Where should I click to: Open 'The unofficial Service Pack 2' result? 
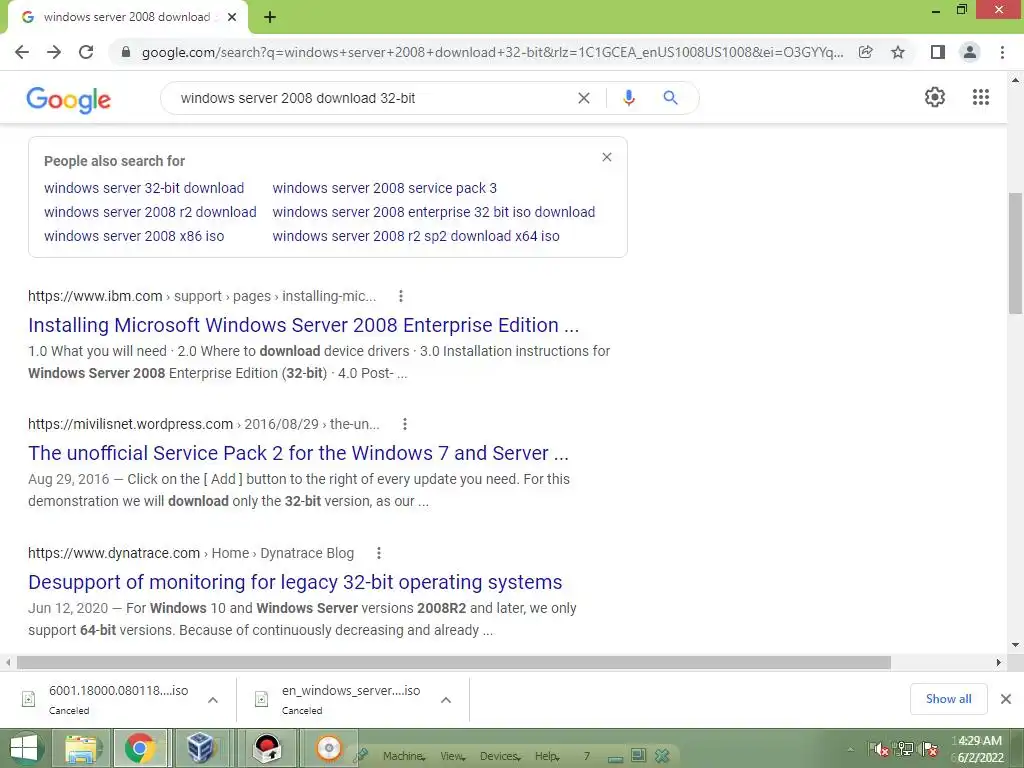click(x=298, y=453)
